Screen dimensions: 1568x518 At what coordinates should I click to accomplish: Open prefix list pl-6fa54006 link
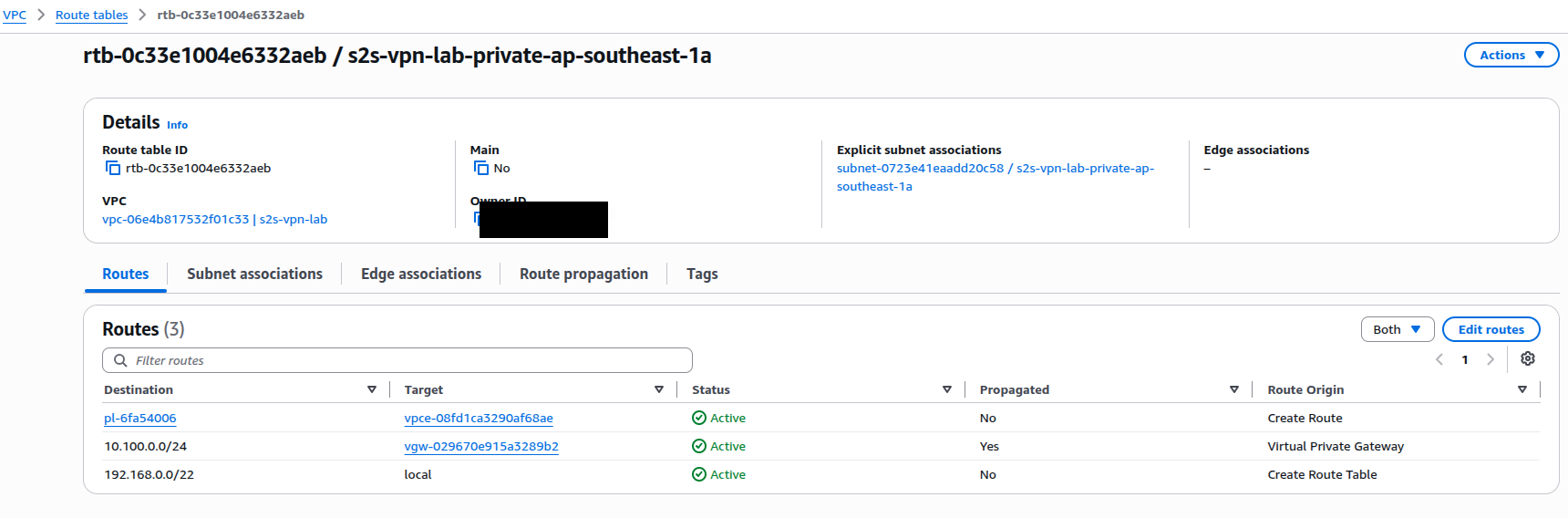[139, 418]
